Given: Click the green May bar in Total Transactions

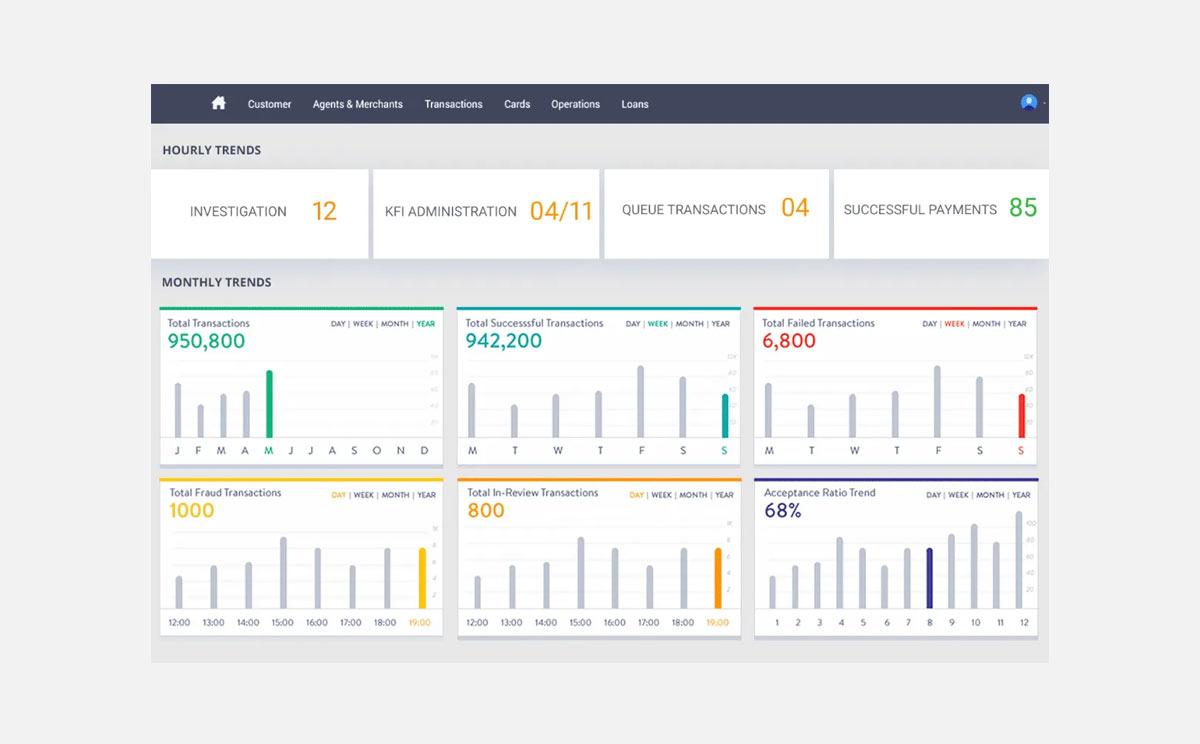Looking at the screenshot, I should point(269,404).
